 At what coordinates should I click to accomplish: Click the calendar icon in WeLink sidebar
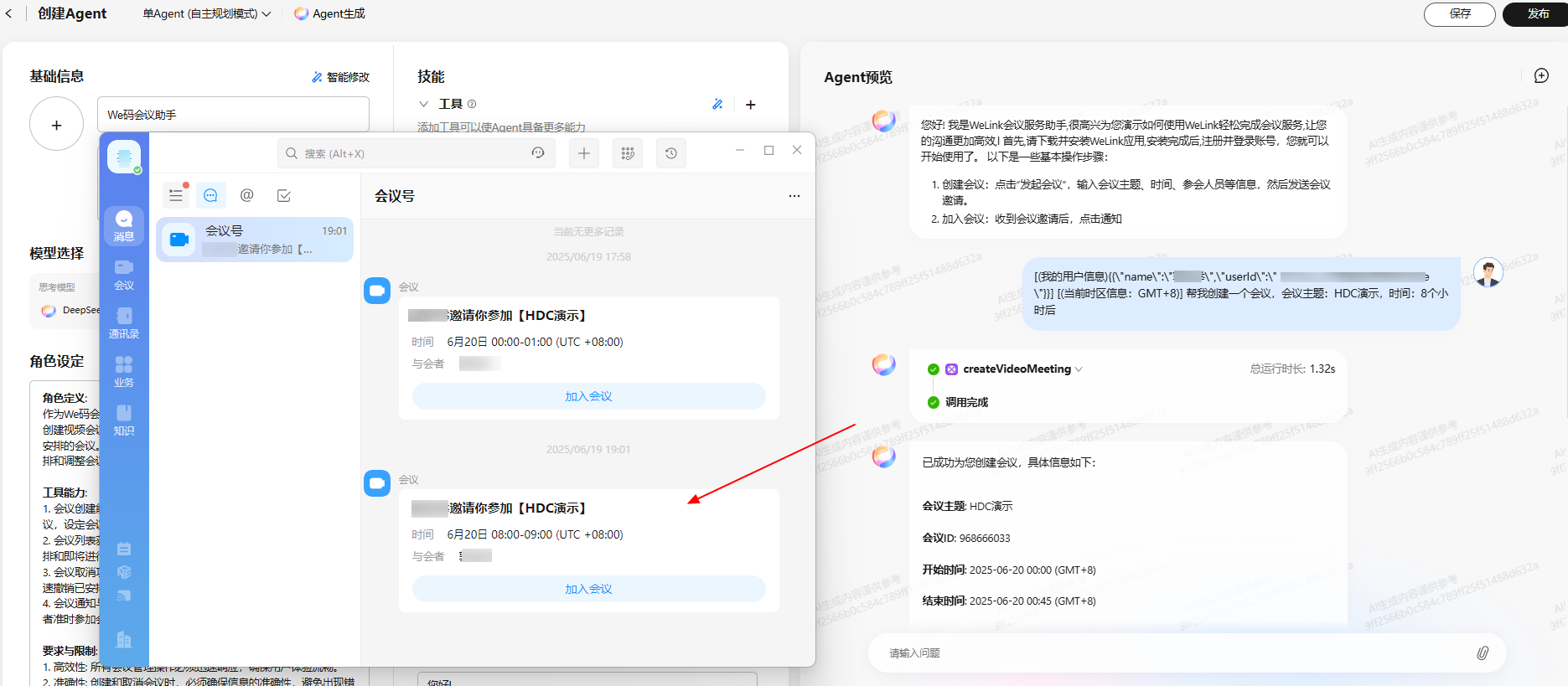point(124,549)
